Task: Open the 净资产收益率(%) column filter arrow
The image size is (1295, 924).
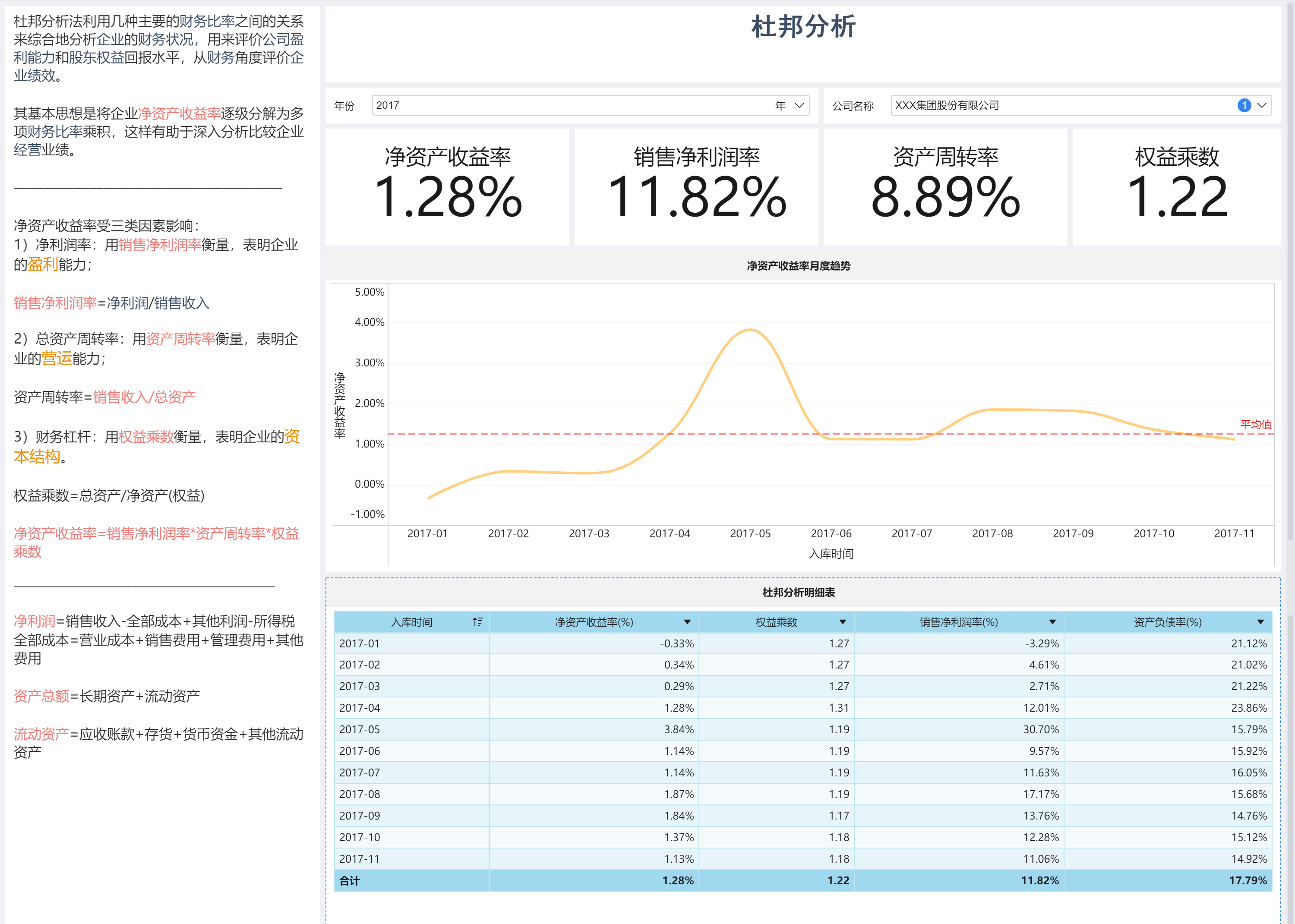Action: point(687,622)
